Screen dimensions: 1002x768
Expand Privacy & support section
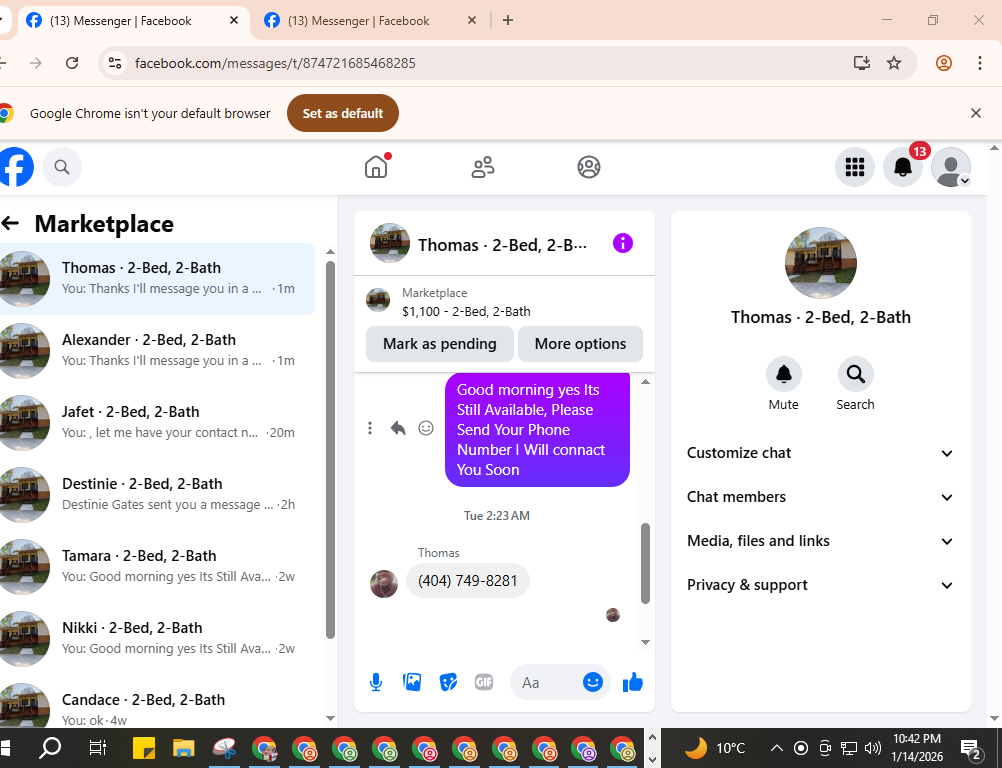(x=820, y=585)
